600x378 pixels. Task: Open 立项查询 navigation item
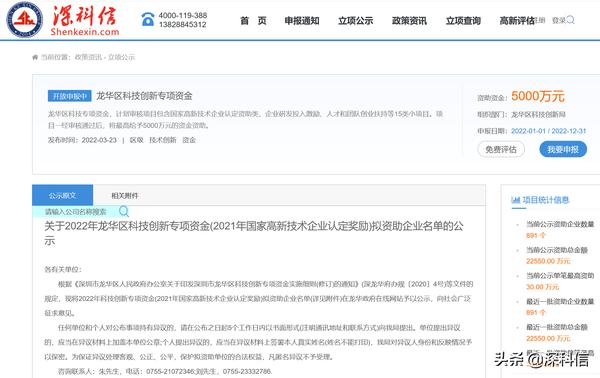463,21
